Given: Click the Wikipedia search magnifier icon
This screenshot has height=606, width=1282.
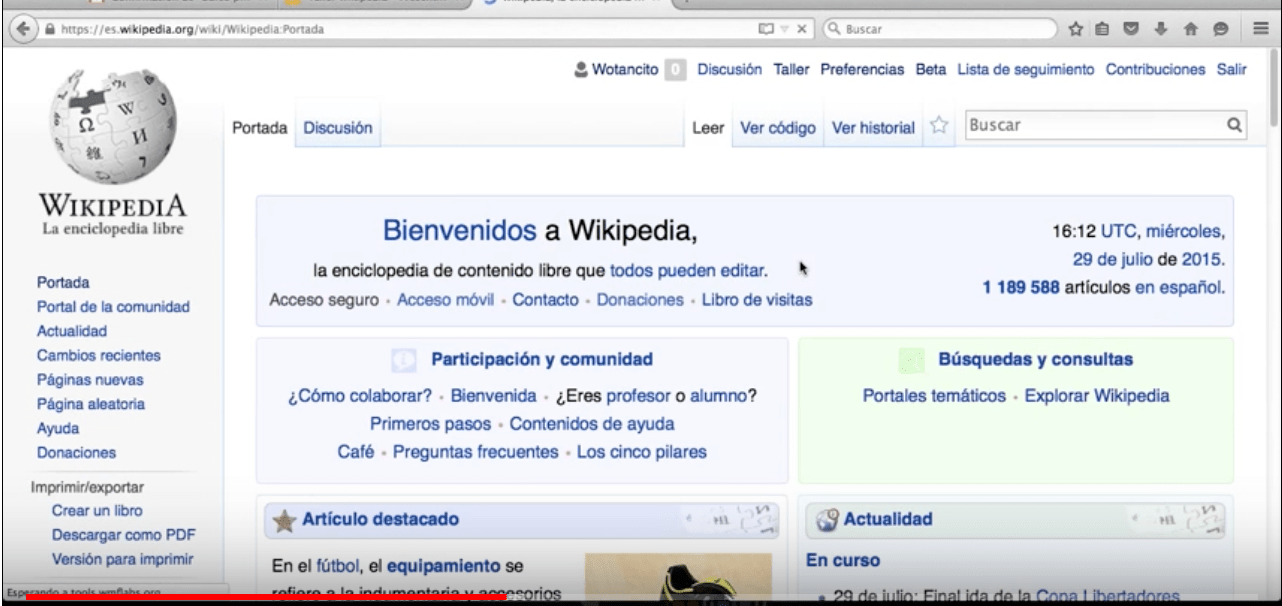Looking at the screenshot, I should tap(1234, 127).
